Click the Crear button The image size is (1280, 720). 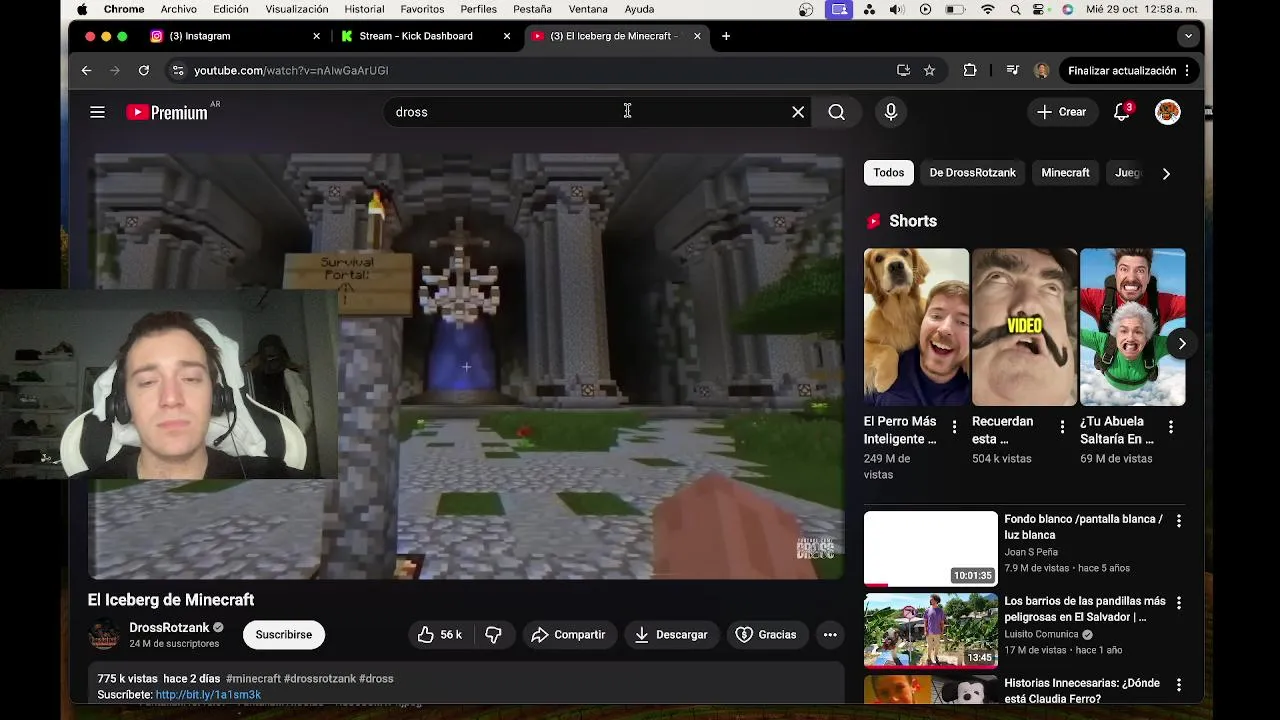[1062, 112]
